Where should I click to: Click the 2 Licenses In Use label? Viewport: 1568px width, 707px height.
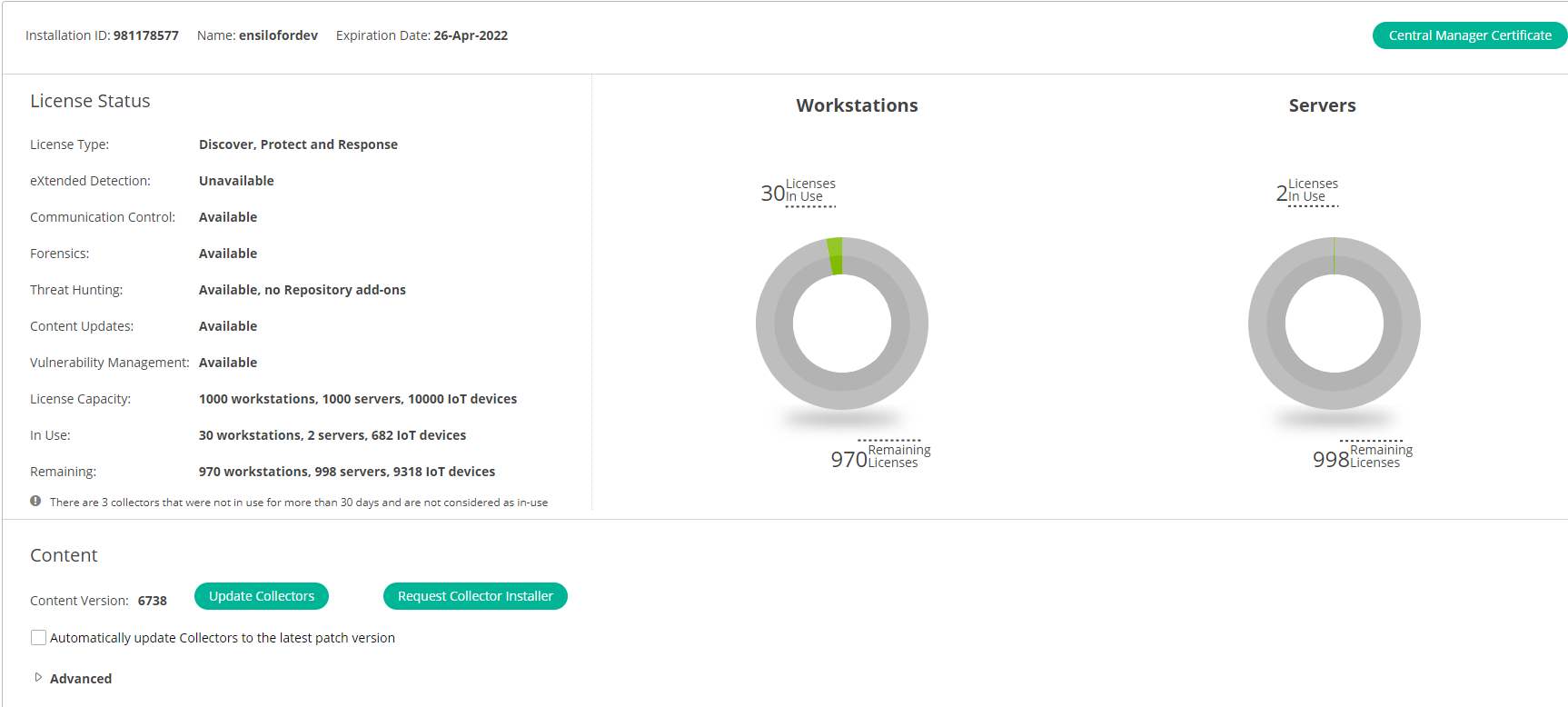pyautogui.click(x=1306, y=191)
